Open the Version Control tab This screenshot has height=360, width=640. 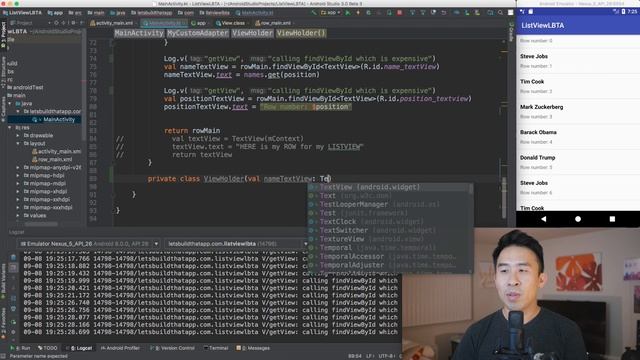172,348
